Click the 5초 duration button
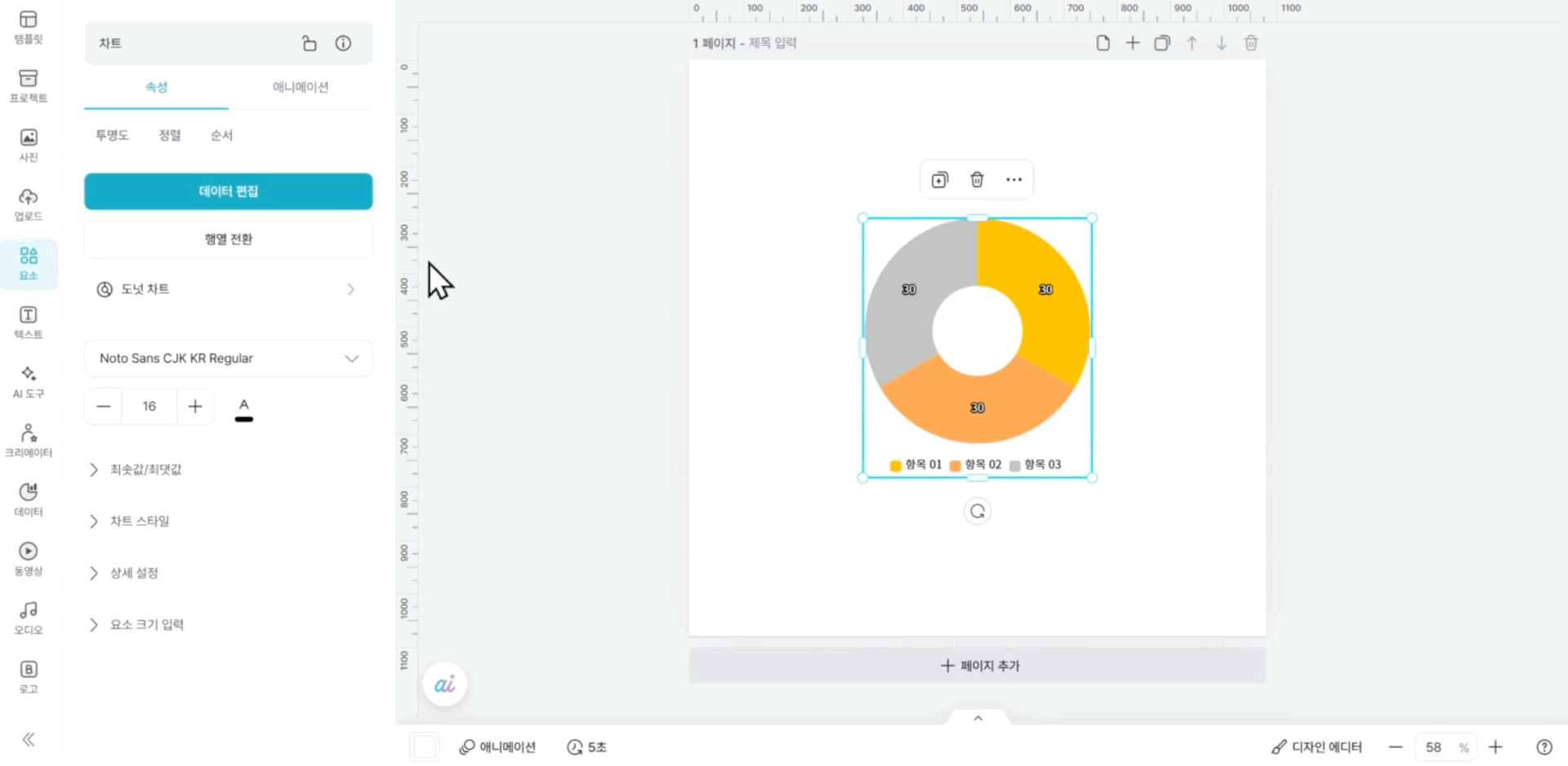Screen dimensions: 1568x766 (x=587, y=747)
